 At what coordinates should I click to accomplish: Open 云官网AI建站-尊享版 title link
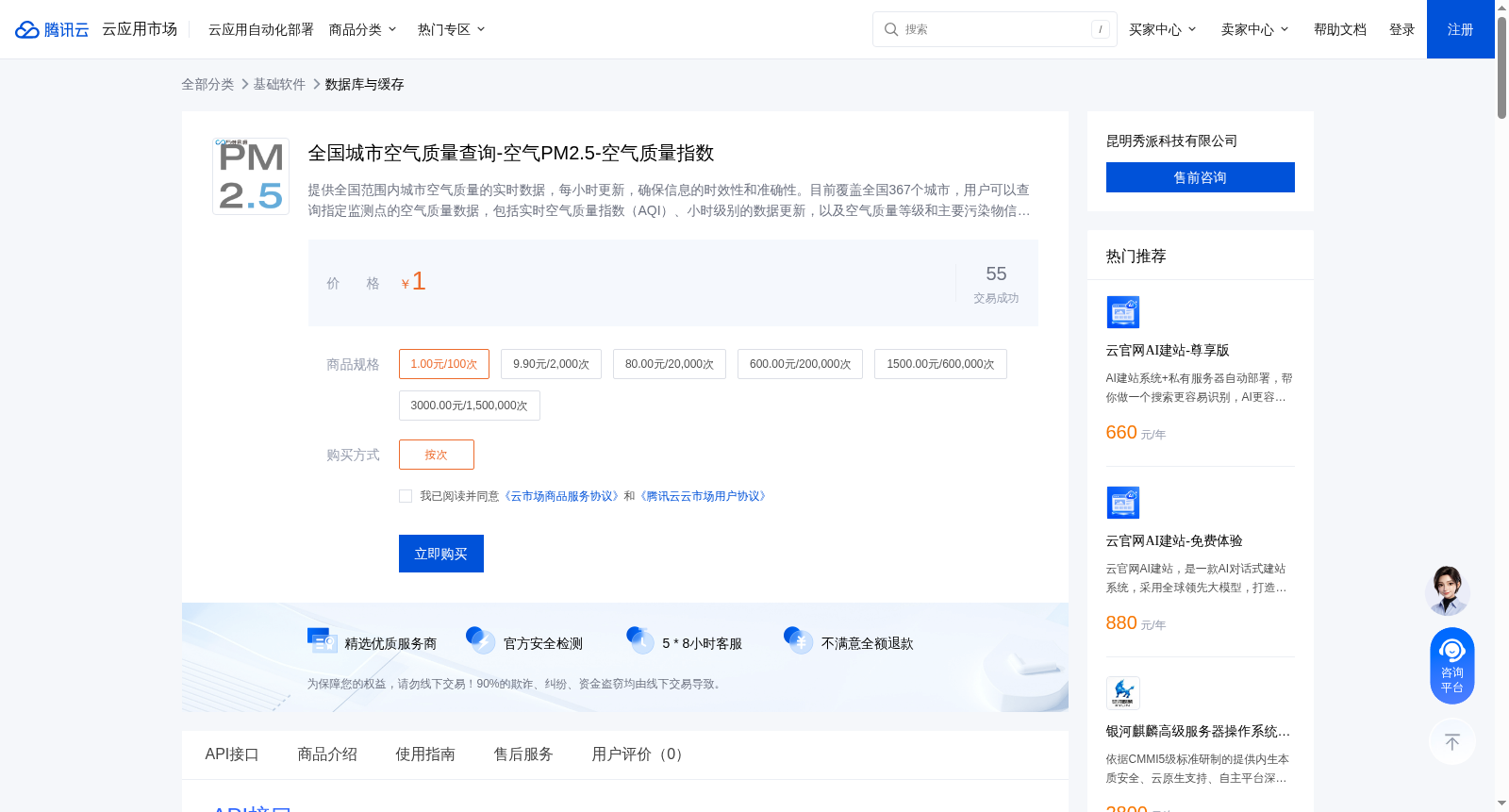click(x=1168, y=351)
